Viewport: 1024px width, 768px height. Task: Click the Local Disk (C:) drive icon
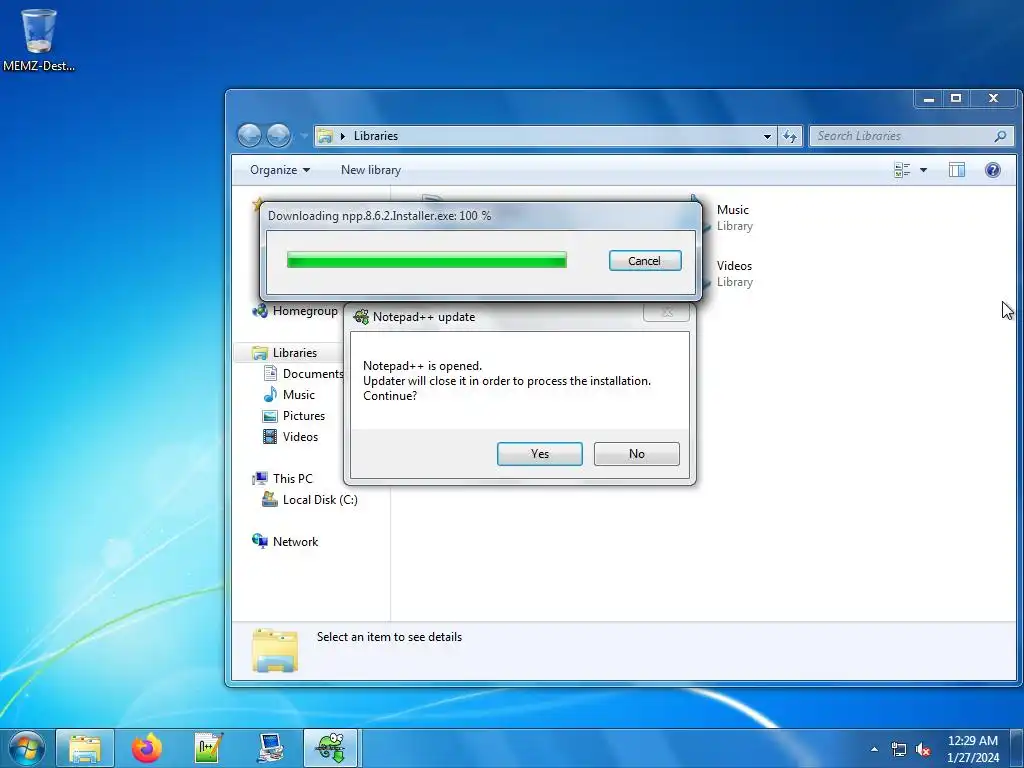[270, 500]
